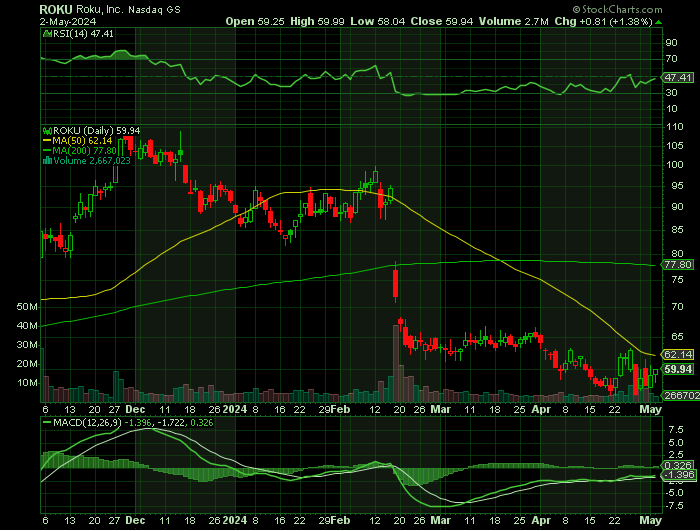
Task: Click the 30 level on RSI axis
Action: (671, 93)
